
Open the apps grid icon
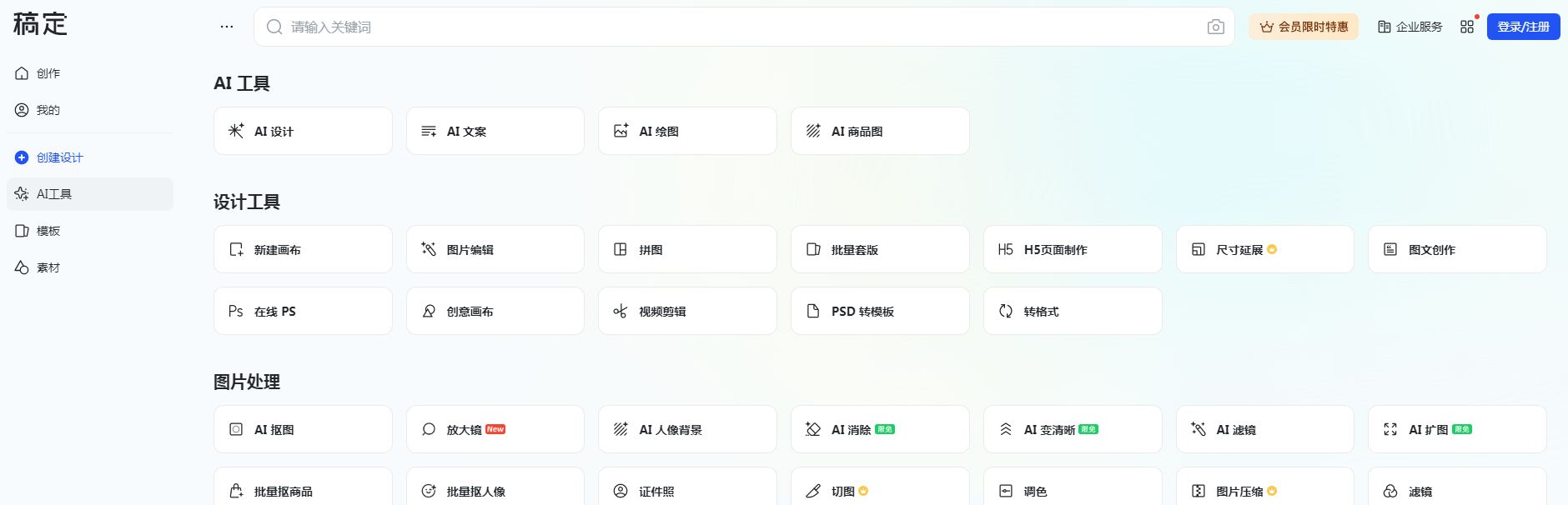(1467, 27)
